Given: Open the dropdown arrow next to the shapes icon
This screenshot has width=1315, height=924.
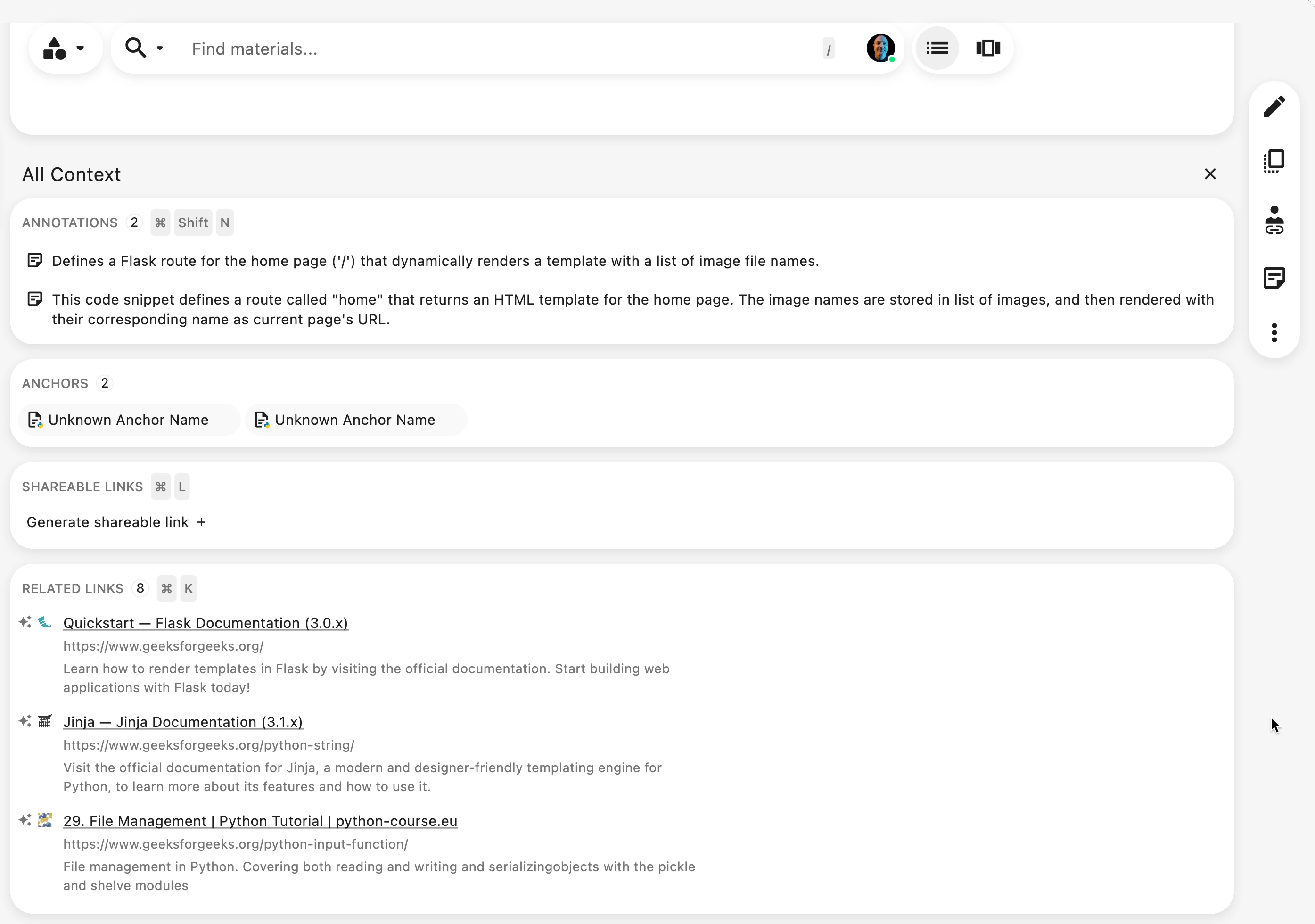Looking at the screenshot, I should tap(81, 48).
